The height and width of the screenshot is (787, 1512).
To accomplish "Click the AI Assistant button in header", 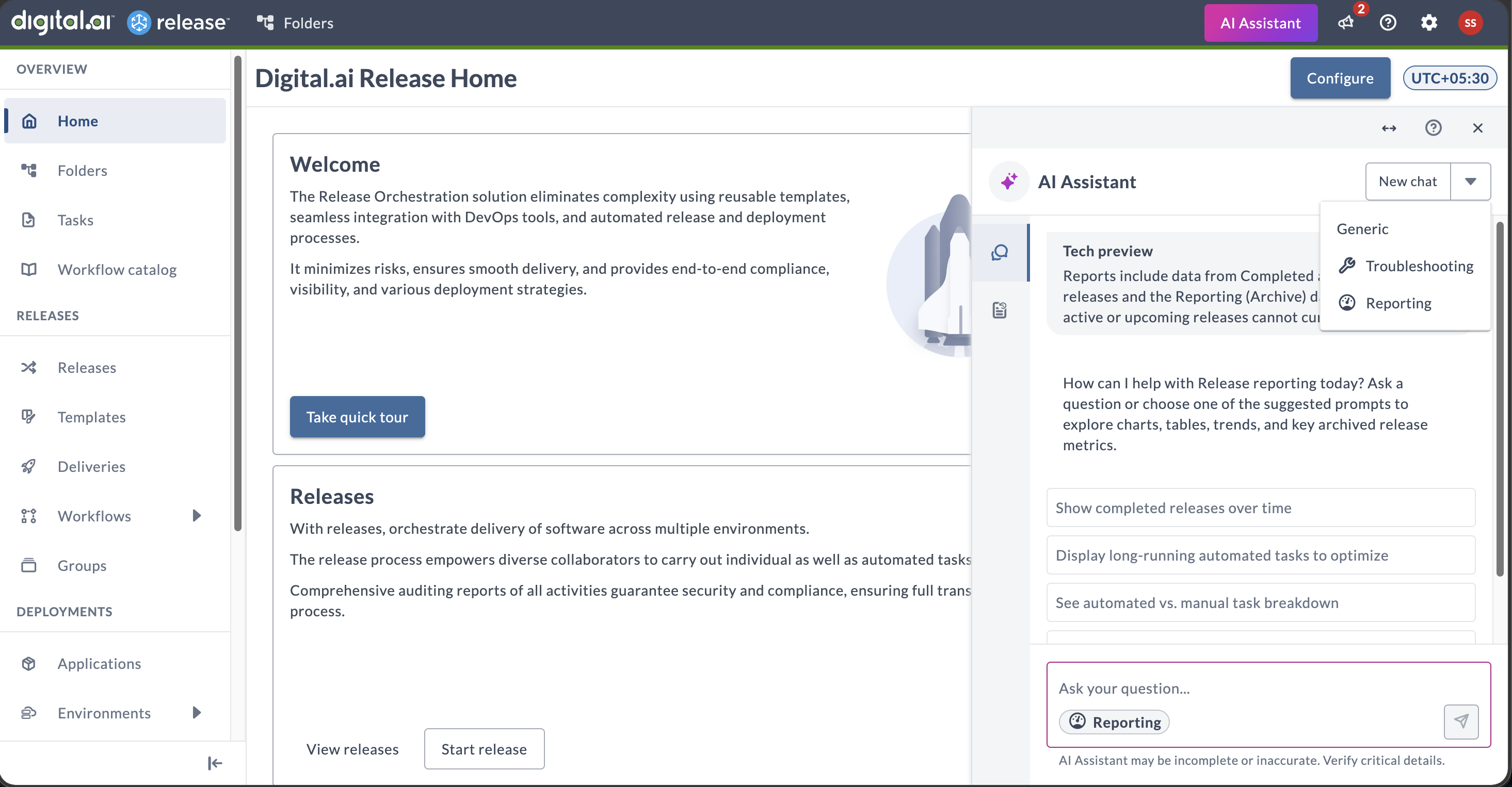I will (1260, 23).
